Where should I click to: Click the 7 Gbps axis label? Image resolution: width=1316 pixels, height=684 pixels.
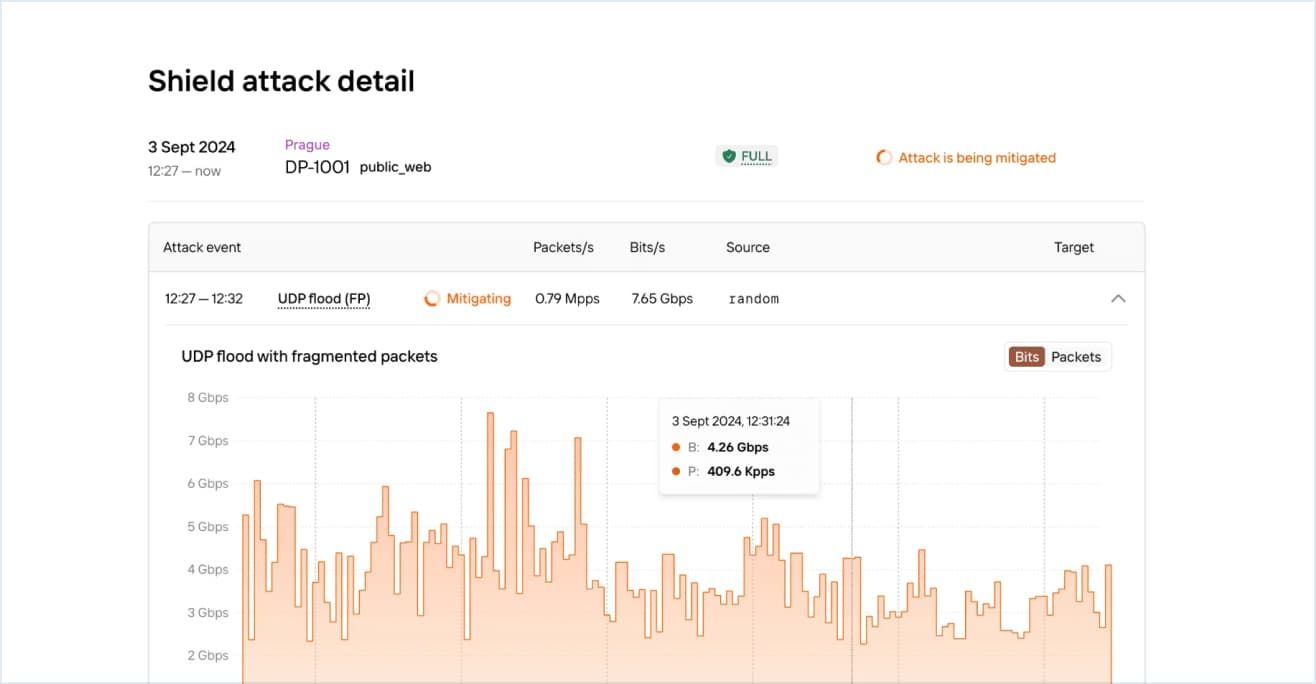[208, 440]
